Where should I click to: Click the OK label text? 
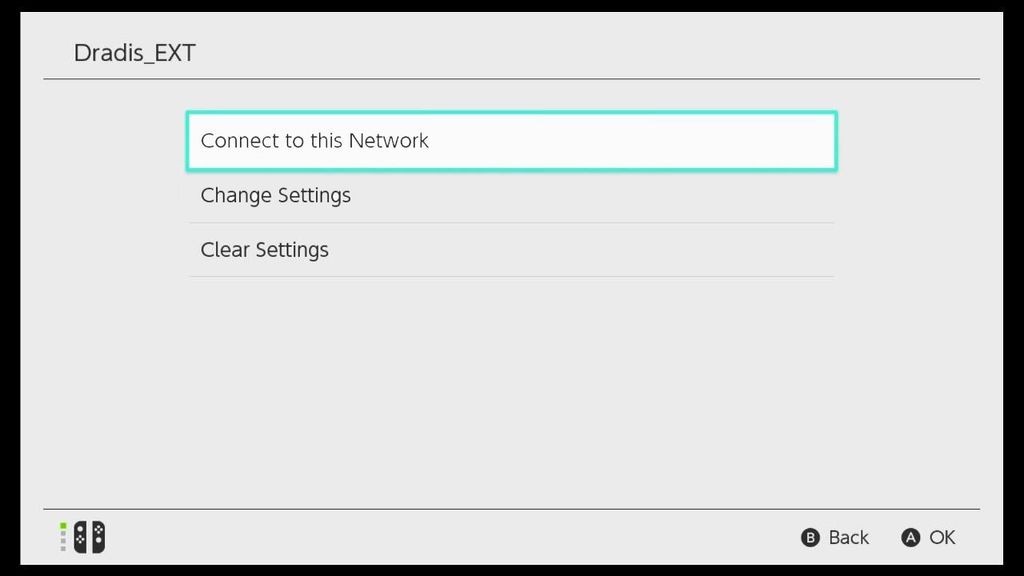click(x=941, y=537)
